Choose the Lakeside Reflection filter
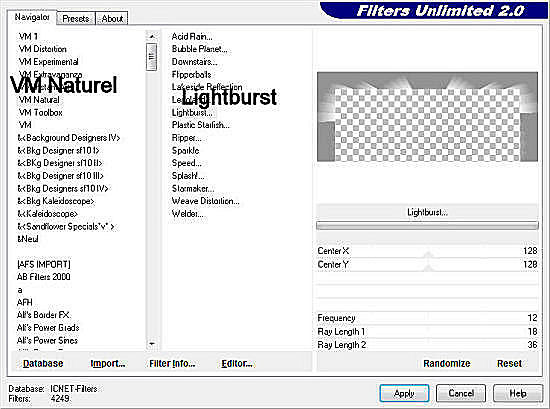 pyautogui.click(x=207, y=87)
